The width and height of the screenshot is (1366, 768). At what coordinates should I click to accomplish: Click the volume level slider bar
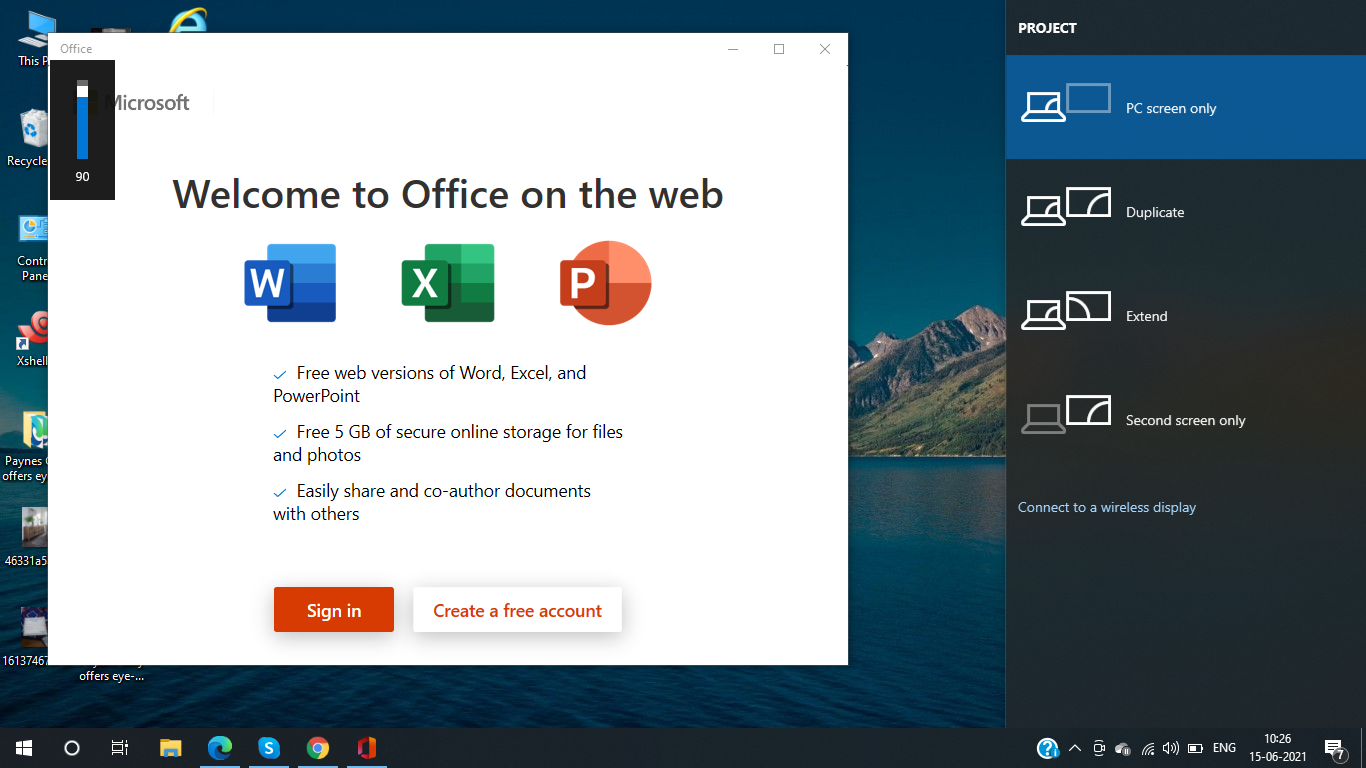pos(82,120)
